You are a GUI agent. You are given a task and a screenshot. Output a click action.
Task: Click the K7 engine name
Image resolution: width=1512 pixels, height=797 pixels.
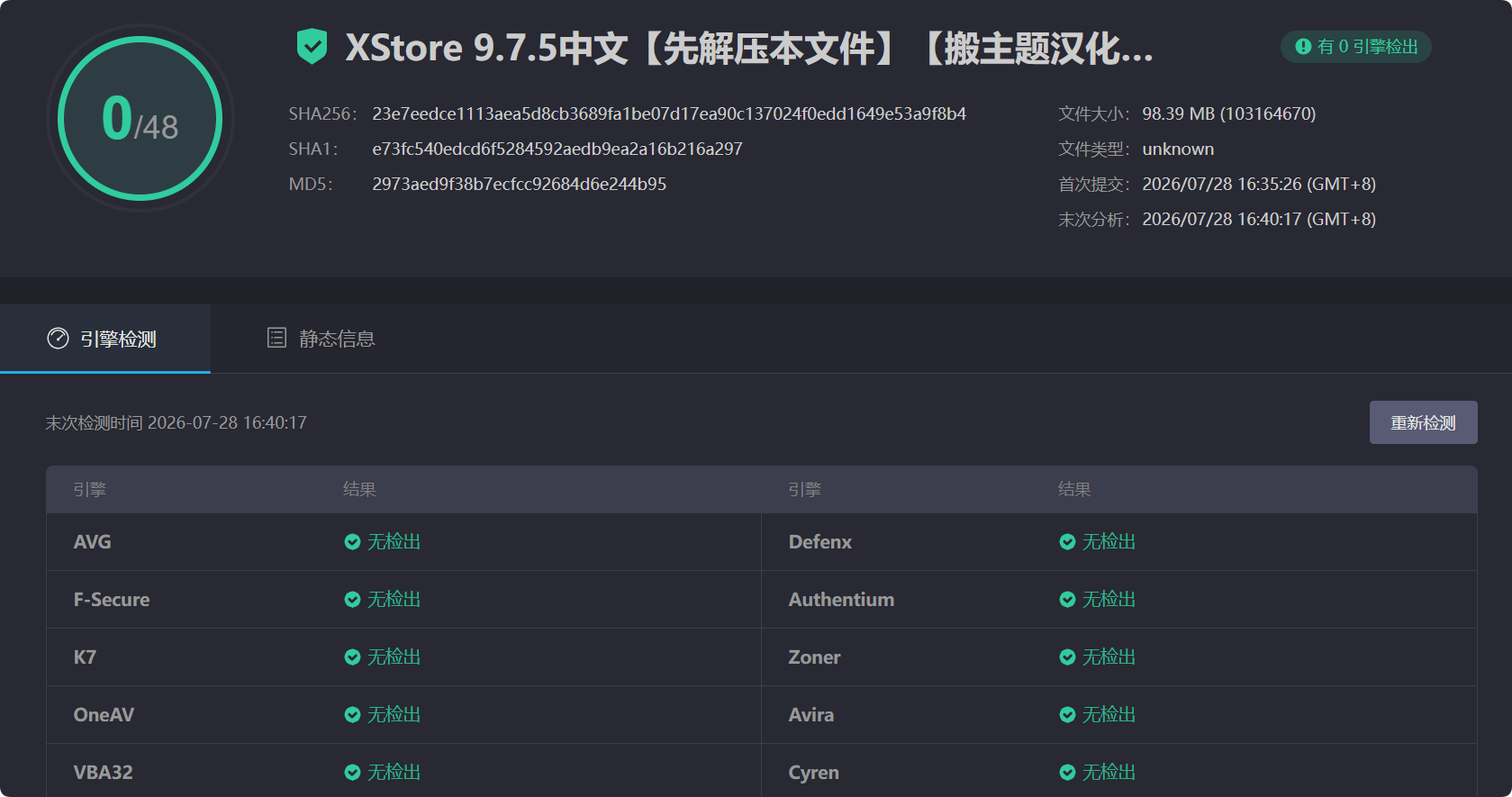(x=85, y=657)
